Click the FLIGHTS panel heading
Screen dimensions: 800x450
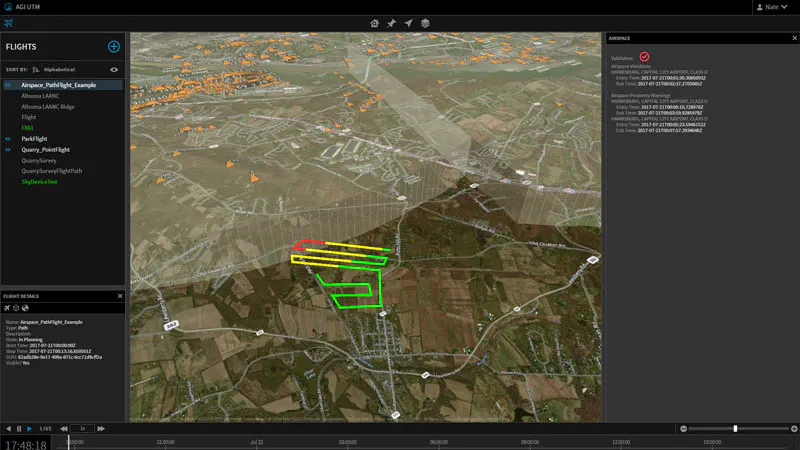21,46
